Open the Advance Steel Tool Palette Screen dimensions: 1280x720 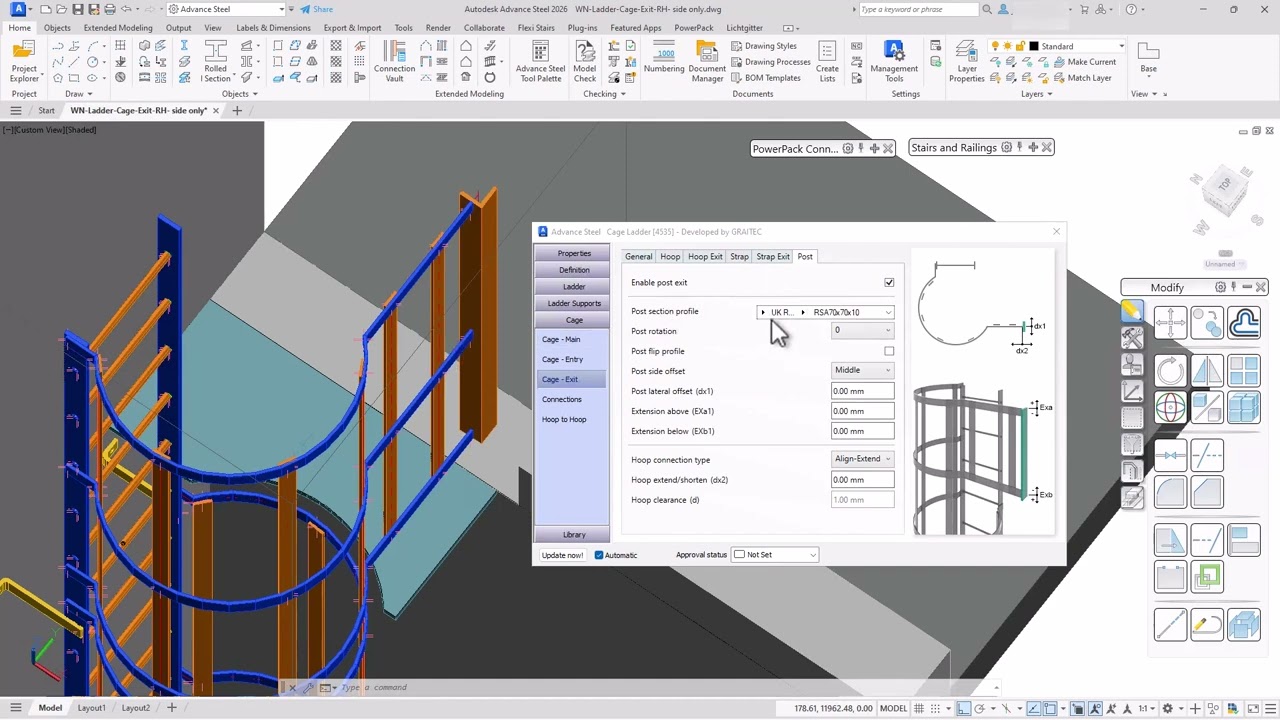[540, 62]
